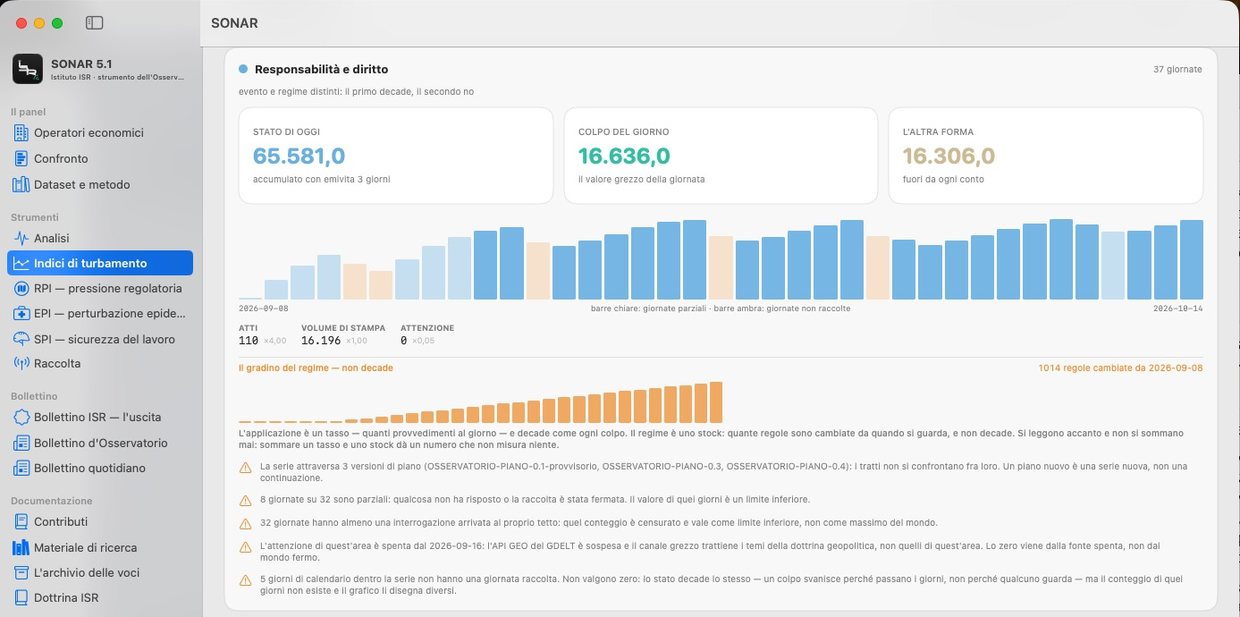The image size is (1240, 617).
Task: Select the Dataset e metodo books icon
Action: tap(22, 185)
